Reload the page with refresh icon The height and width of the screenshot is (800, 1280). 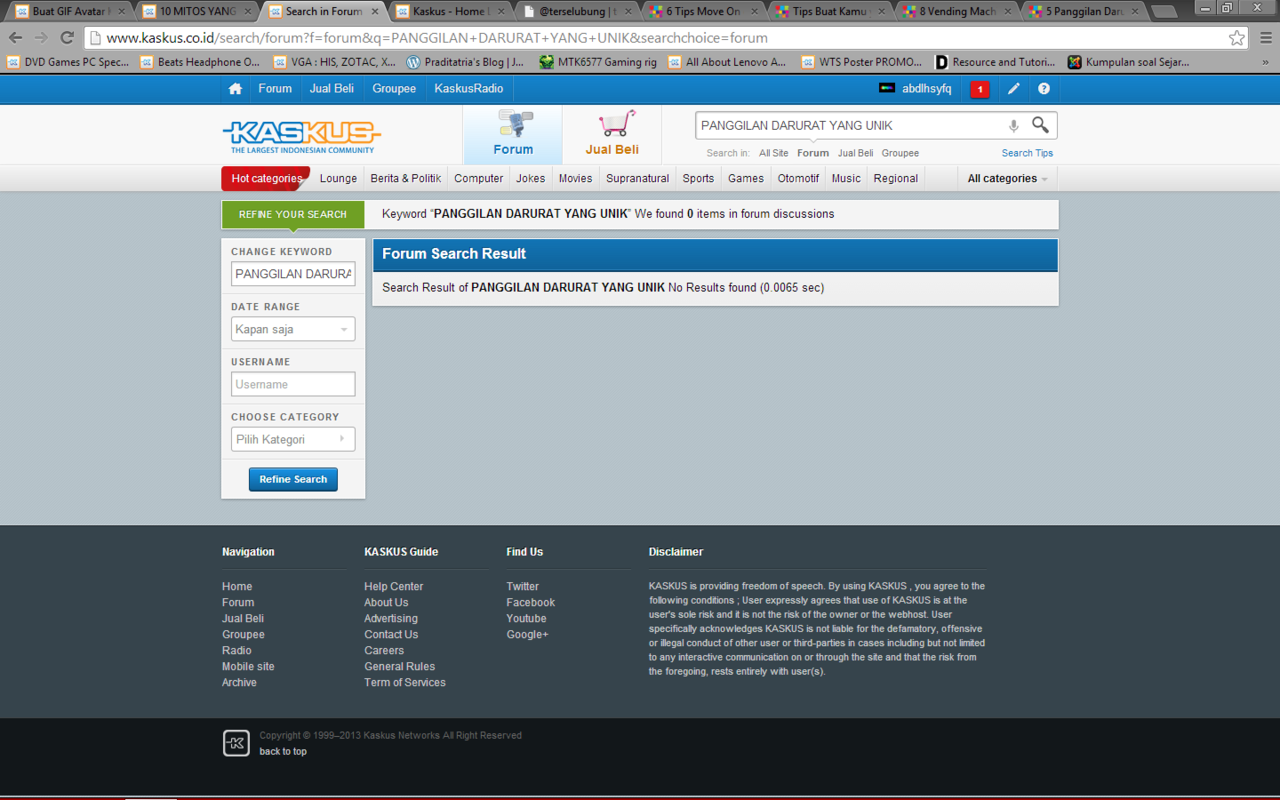coord(67,38)
